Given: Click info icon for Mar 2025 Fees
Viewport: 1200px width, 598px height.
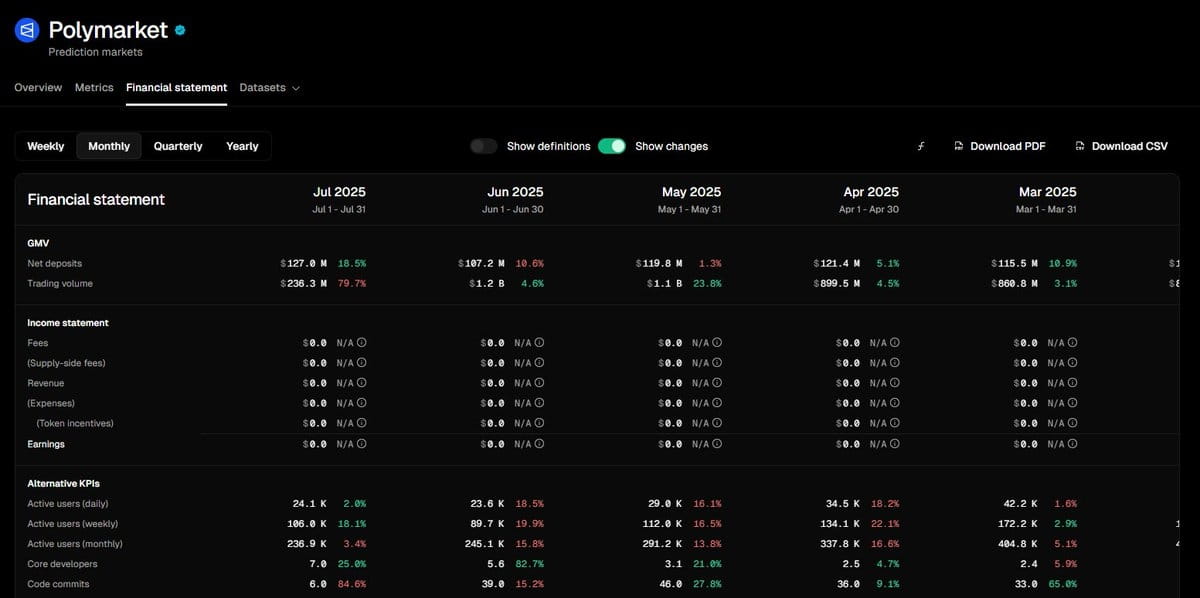Looking at the screenshot, I should coord(1073,343).
